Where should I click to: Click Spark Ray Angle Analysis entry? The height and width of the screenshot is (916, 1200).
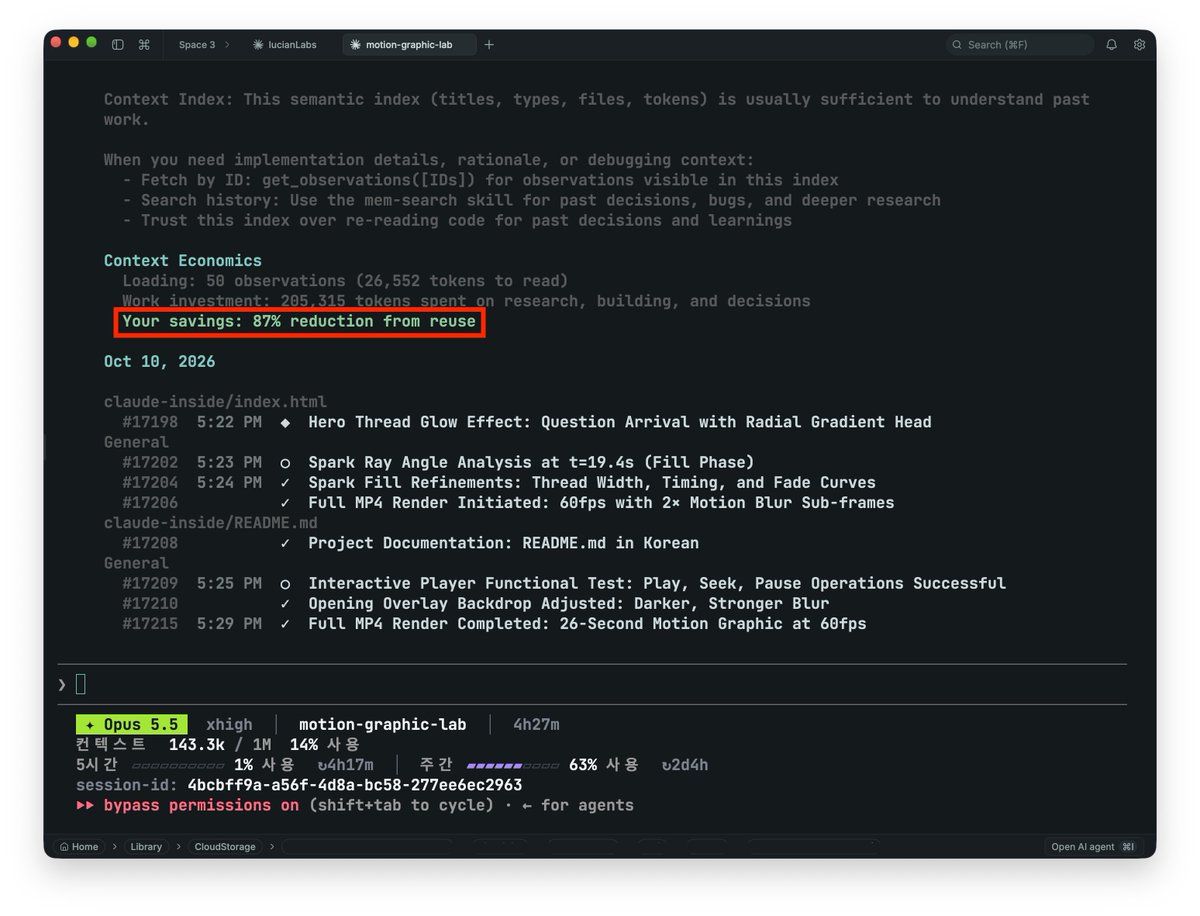tap(531, 462)
